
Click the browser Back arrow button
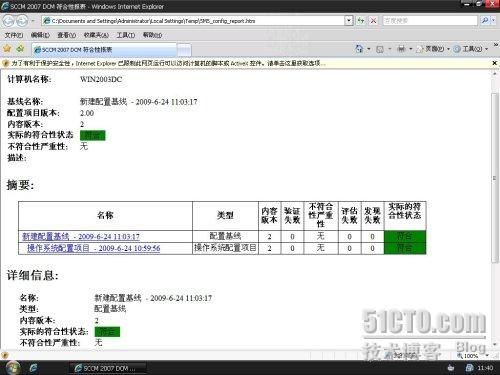pyautogui.click(x=8, y=21)
